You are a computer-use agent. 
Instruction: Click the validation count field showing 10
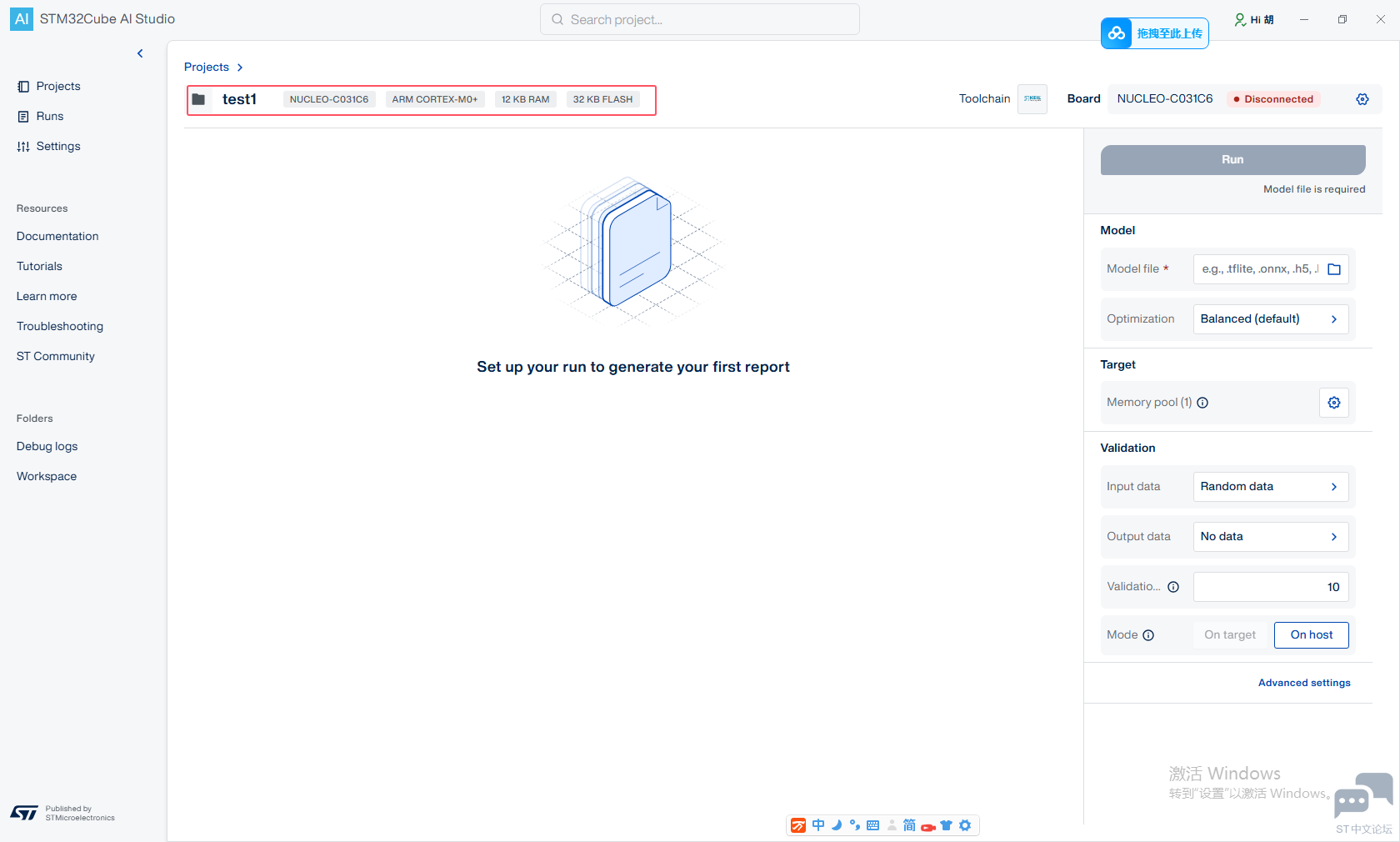1271,587
